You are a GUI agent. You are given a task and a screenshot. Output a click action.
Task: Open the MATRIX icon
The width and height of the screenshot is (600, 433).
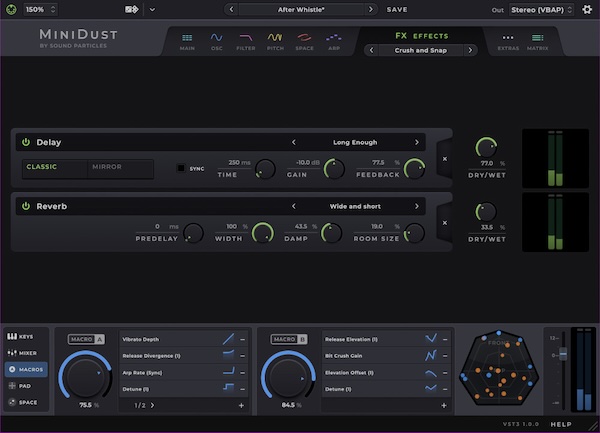click(x=537, y=37)
